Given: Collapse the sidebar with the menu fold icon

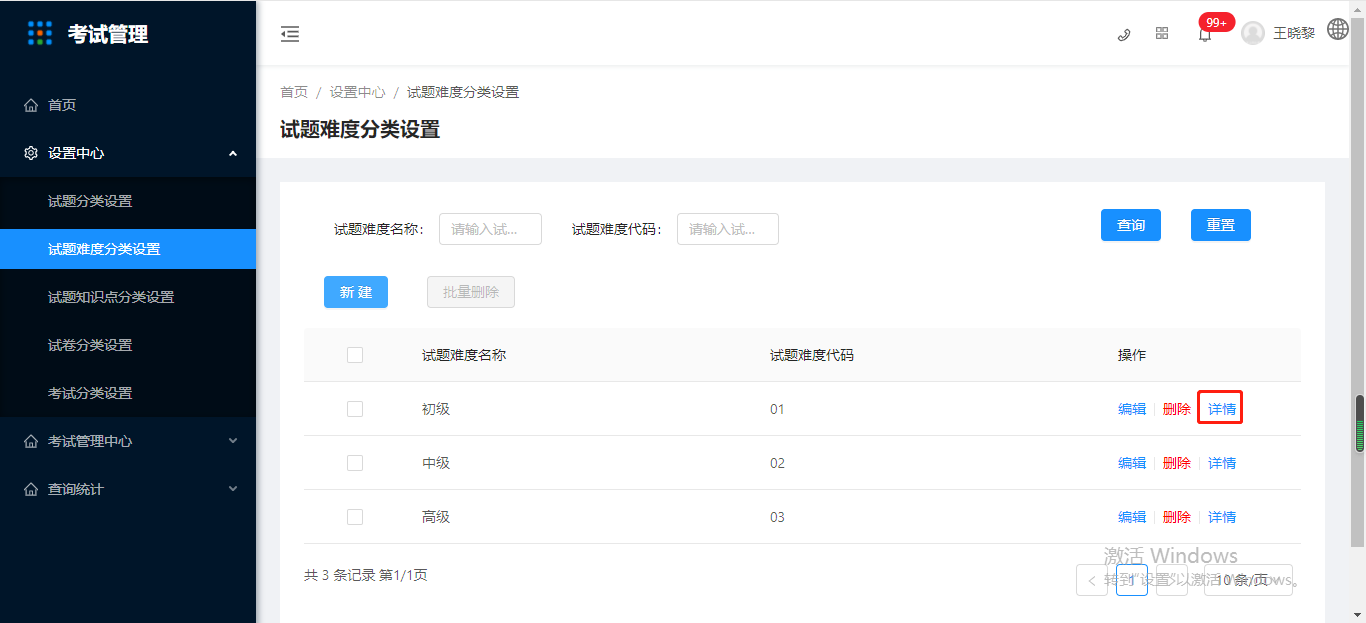Looking at the screenshot, I should click(x=290, y=34).
